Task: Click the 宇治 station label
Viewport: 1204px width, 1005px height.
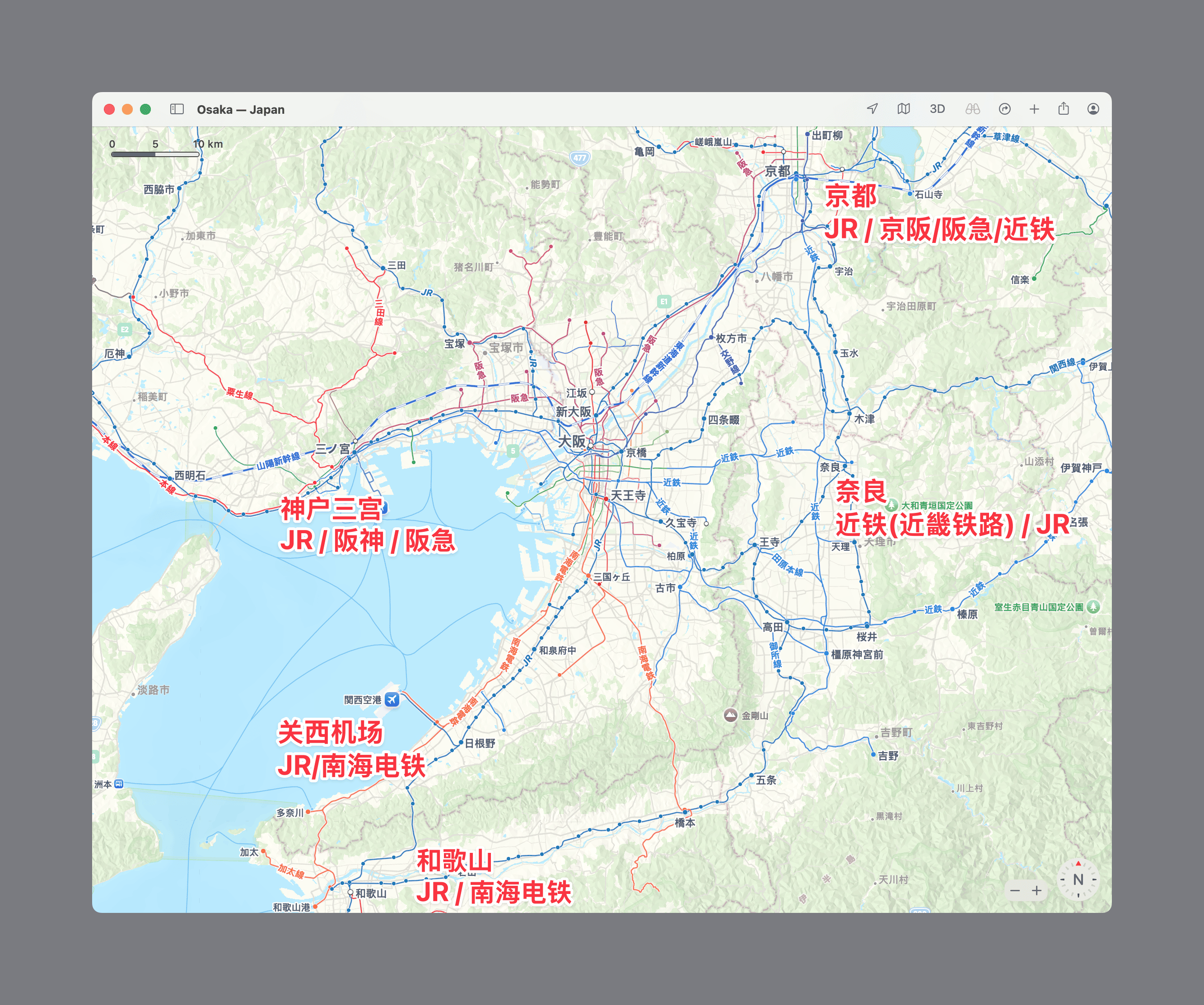Action: click(x=843, y=271)
